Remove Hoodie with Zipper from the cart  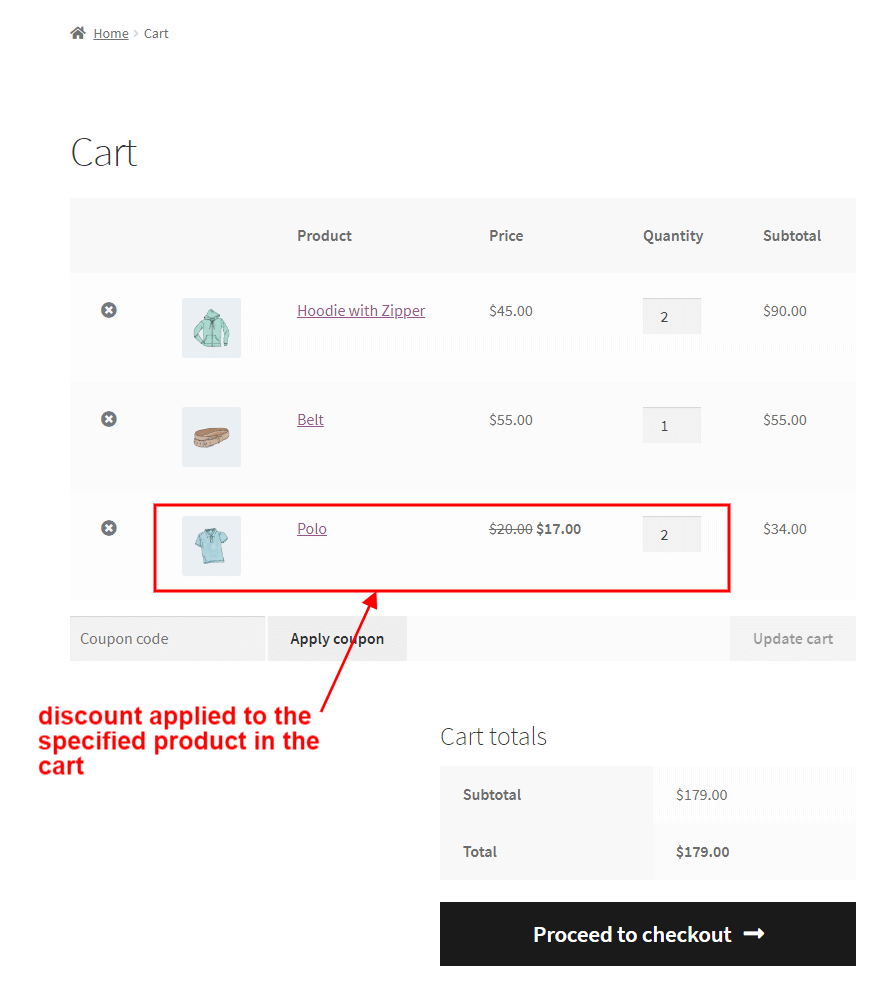click(108, 310)
